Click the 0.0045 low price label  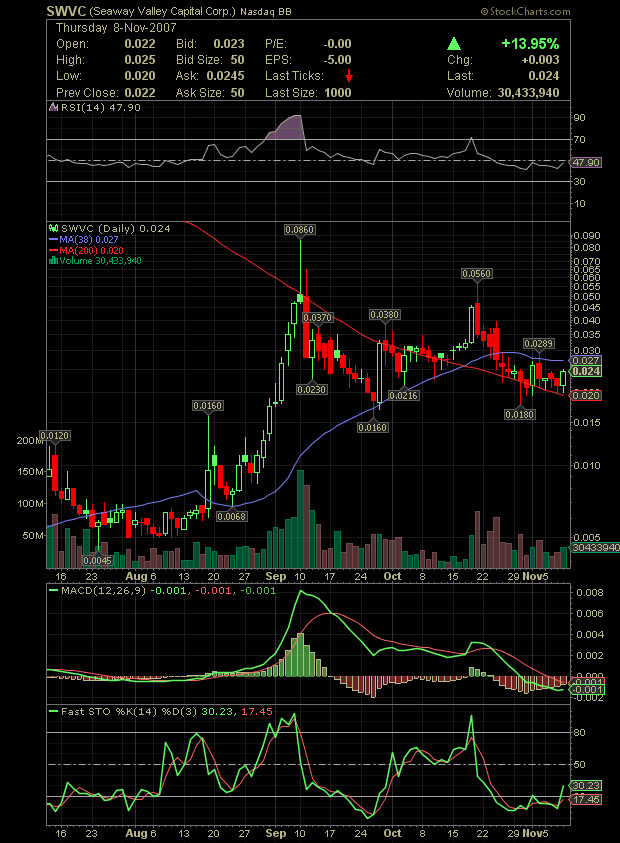98,561
